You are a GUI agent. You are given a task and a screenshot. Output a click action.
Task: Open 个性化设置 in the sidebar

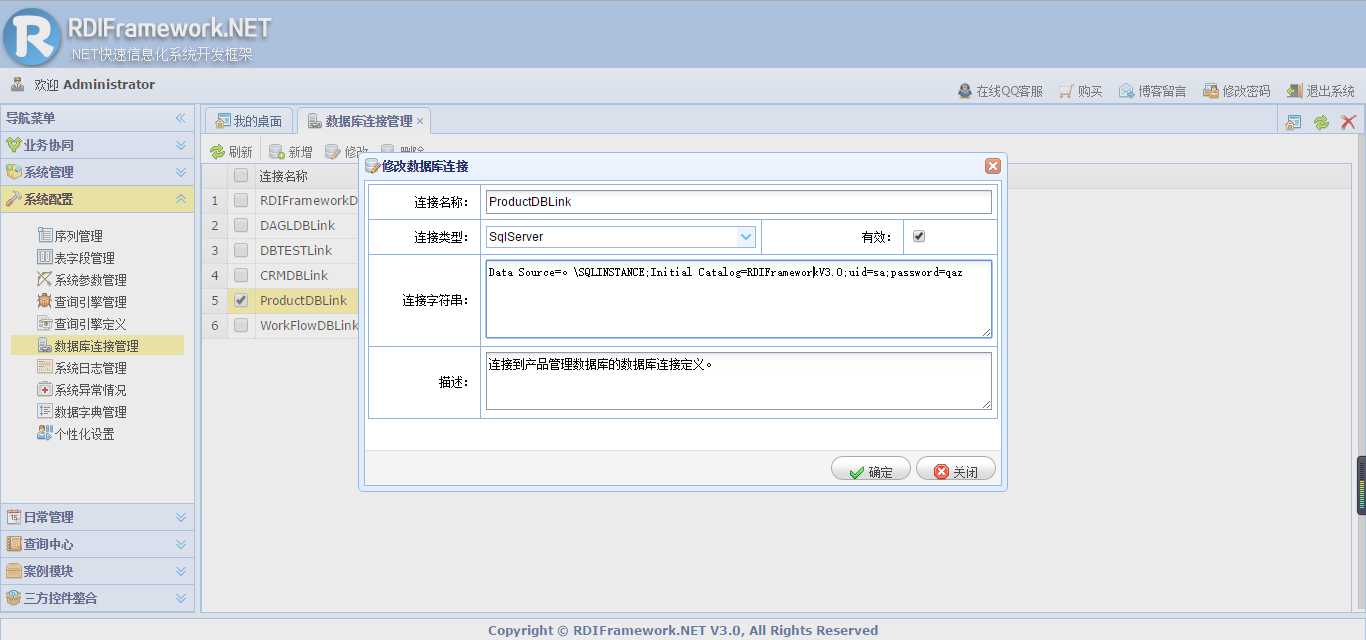pyautogui.click(x=76, y=434)
